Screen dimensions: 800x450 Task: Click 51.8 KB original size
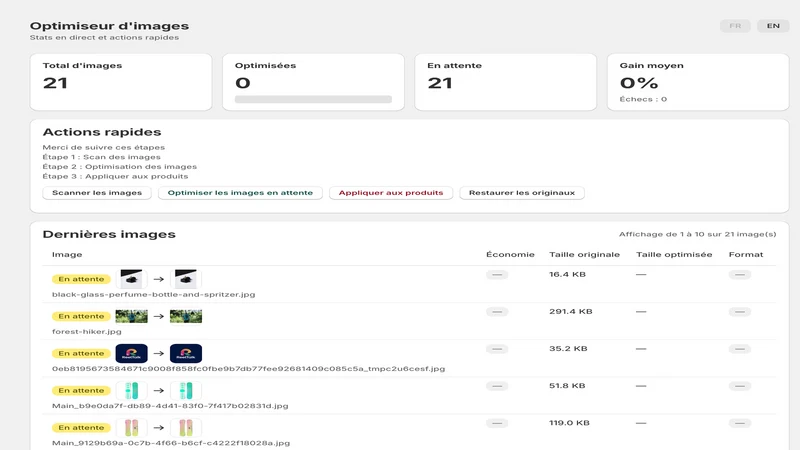(x=567, y=386)
